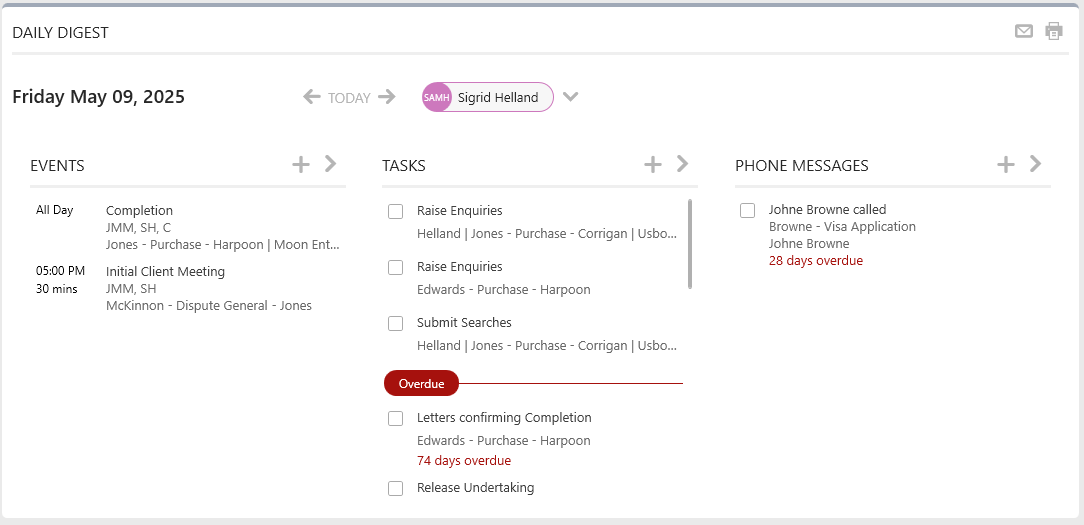Expand Phone Messages panel chevron
Viewport: 1084px width, 525px height.
(x=1036, y=164)
